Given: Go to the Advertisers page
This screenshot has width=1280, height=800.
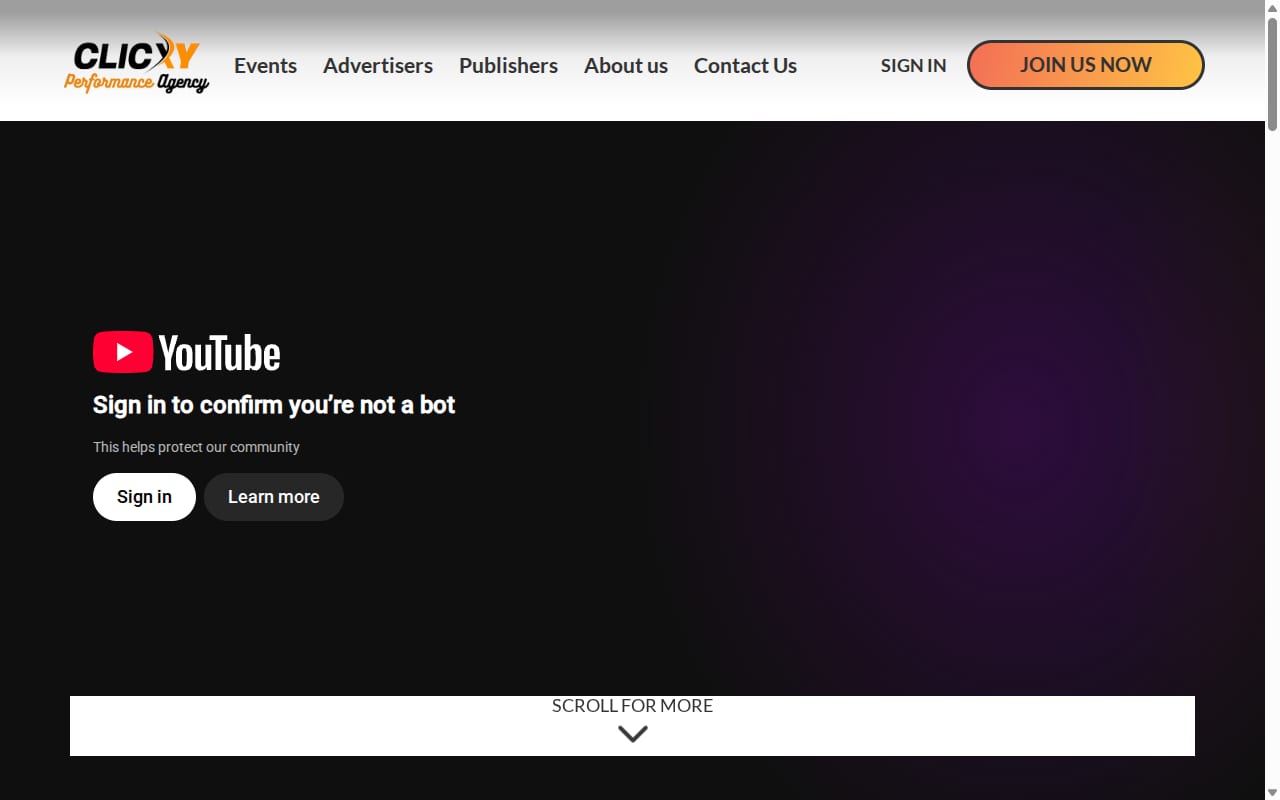Looking at the screenshot, I should pyautogui.click(x=378, y=66).
